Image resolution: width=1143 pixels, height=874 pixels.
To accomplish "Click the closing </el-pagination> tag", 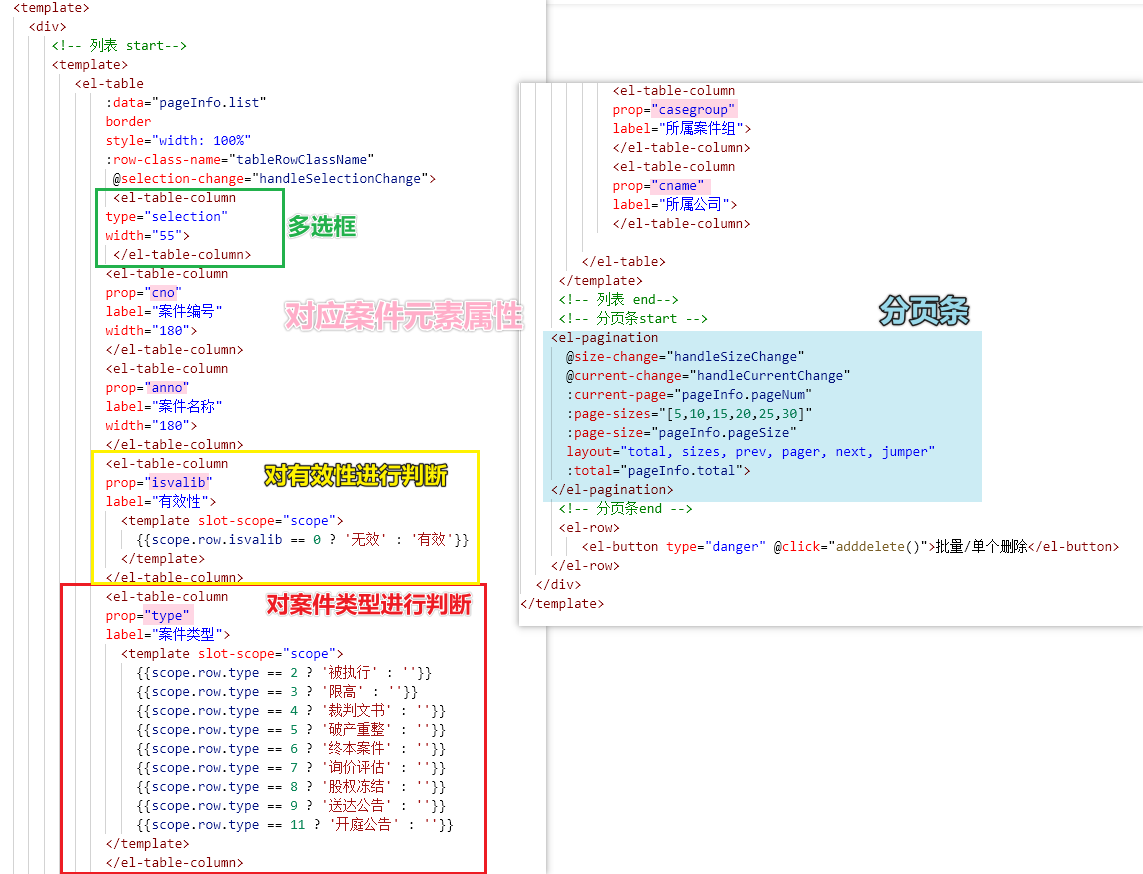I will 612,489.
